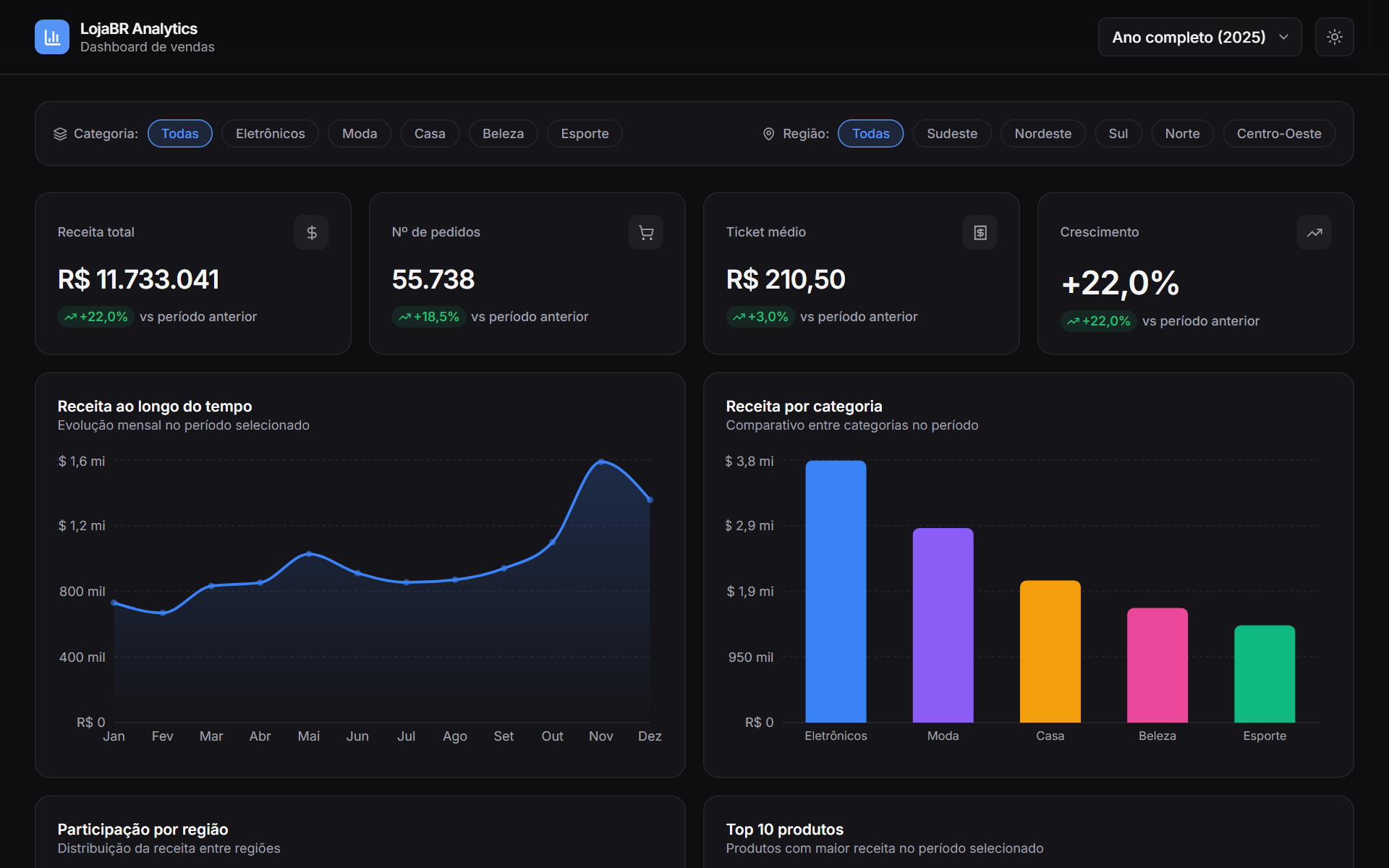Click the trending-up icon on Crescimento card
Viewport: 1389px width, 868px height.
[x=1314, y=232]
